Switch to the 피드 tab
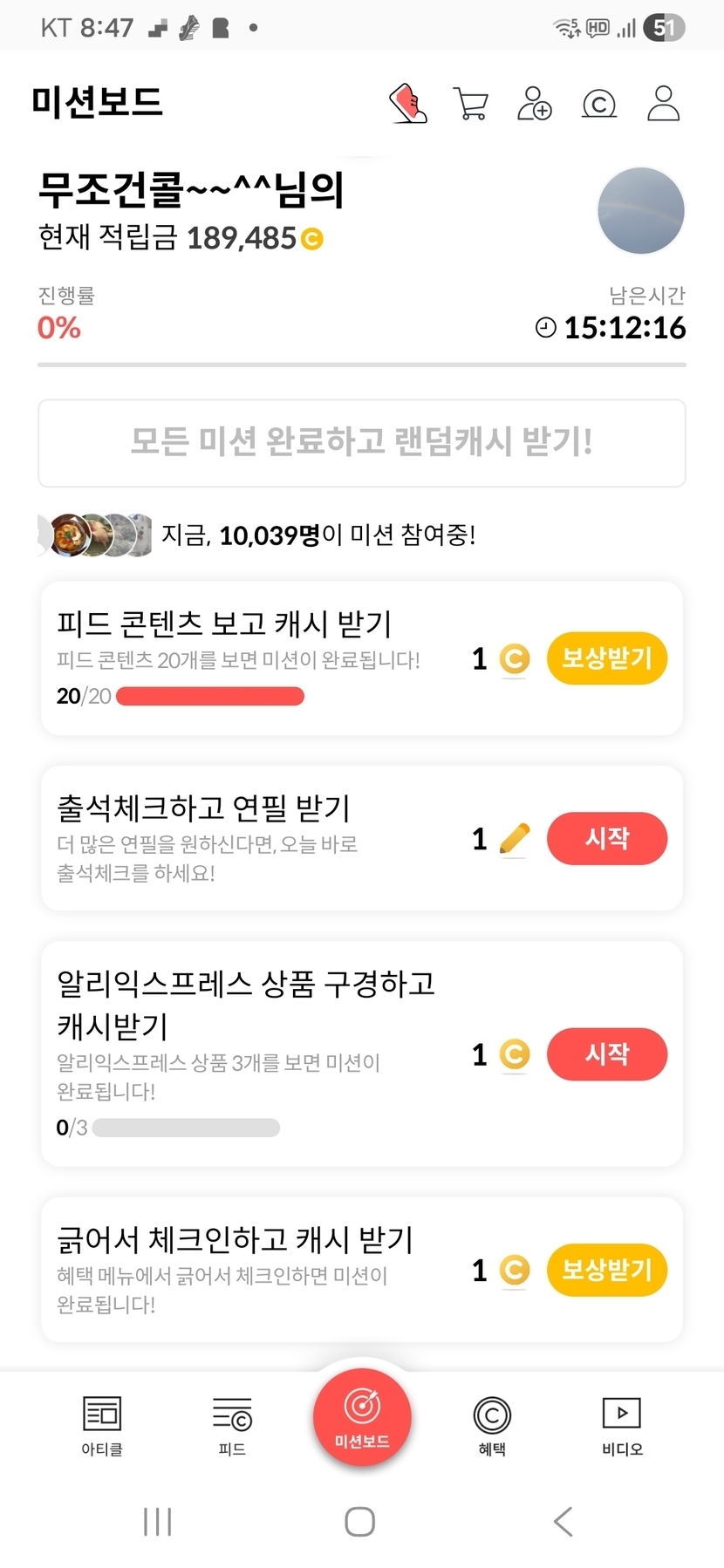Viewport: 724px width, 1568px height. click(232, 1425)
